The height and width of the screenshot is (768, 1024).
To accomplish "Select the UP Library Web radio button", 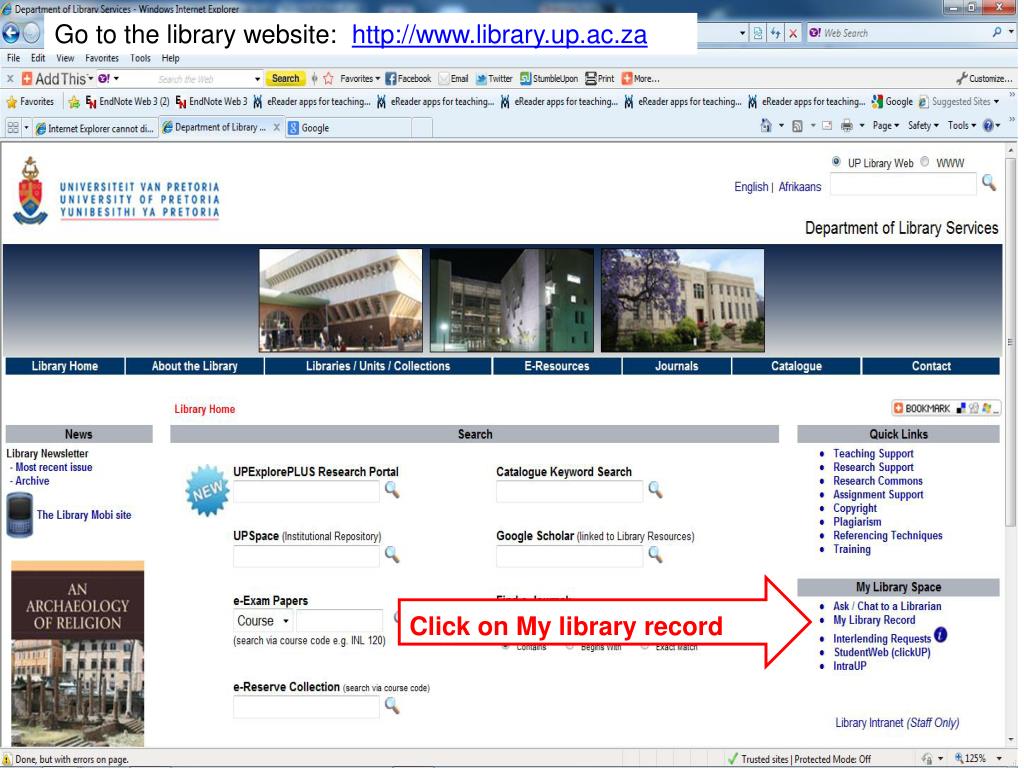I will tap(836, 161).
